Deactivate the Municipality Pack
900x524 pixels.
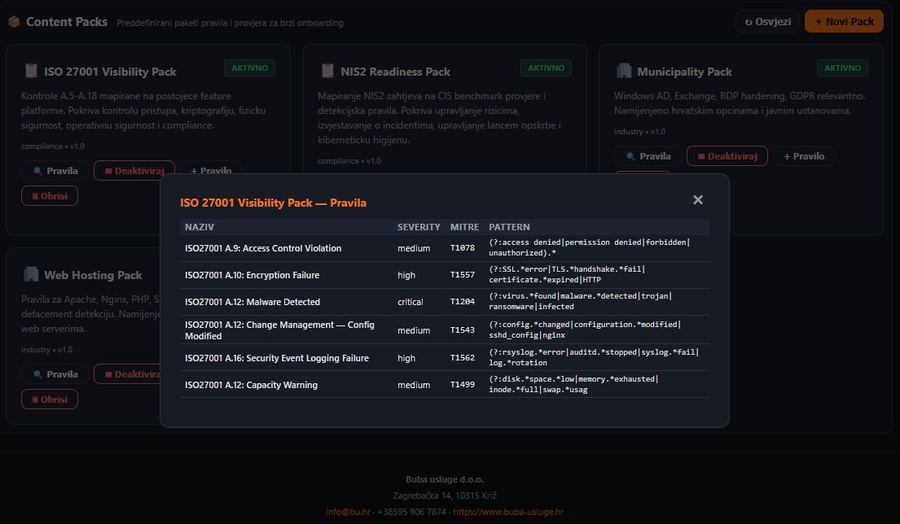[727, 156]
